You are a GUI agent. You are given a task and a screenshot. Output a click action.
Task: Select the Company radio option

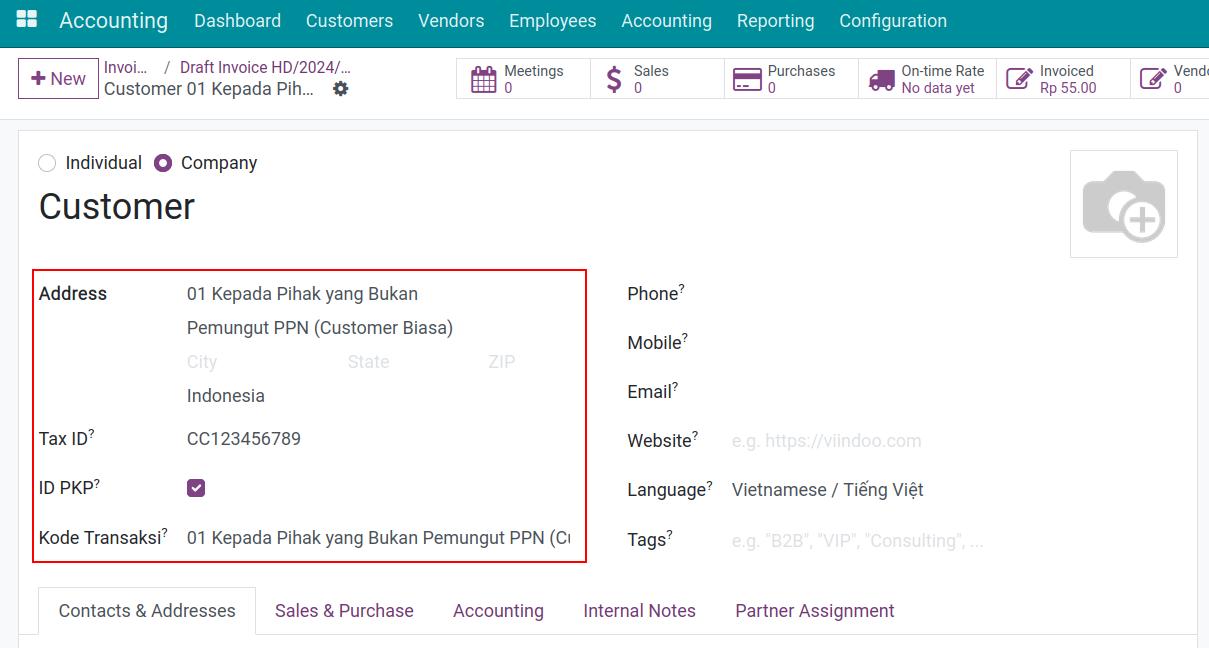click(x=163, y=163)
